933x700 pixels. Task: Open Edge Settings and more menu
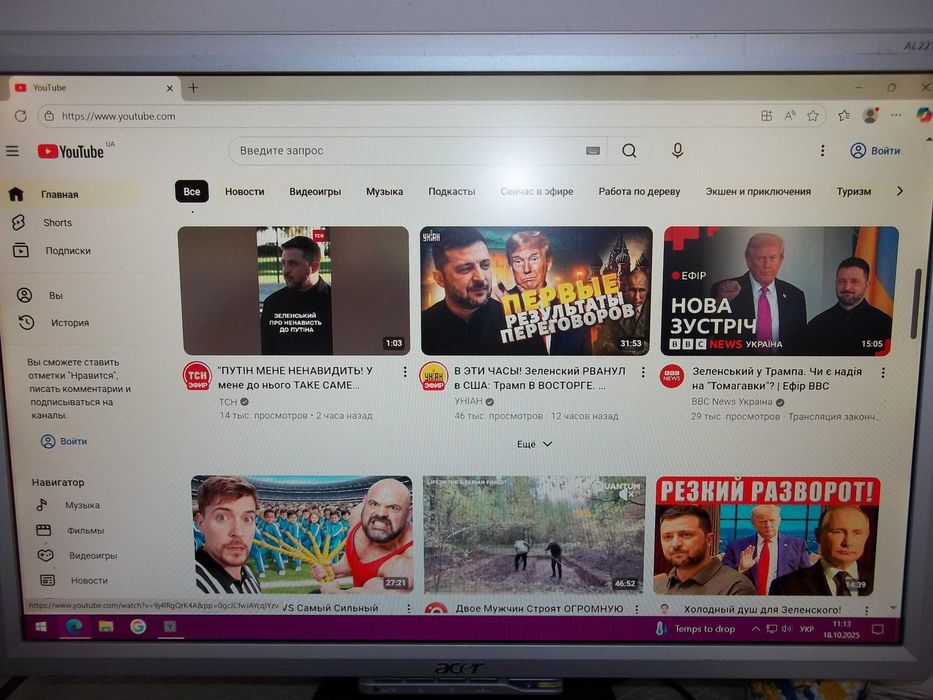pos(896,115)
